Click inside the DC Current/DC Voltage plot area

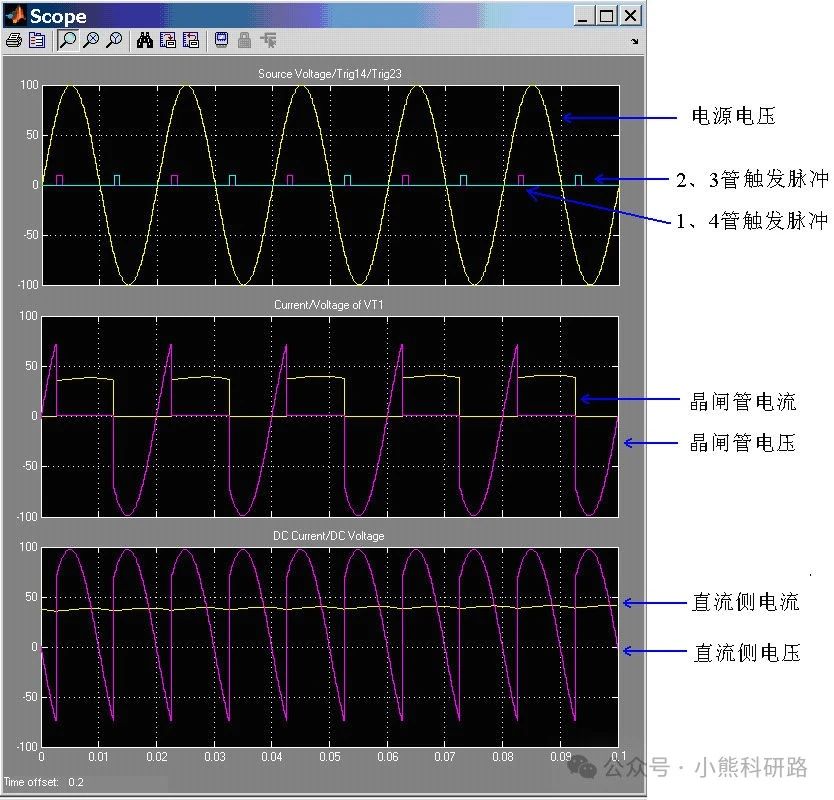point(330,647)
